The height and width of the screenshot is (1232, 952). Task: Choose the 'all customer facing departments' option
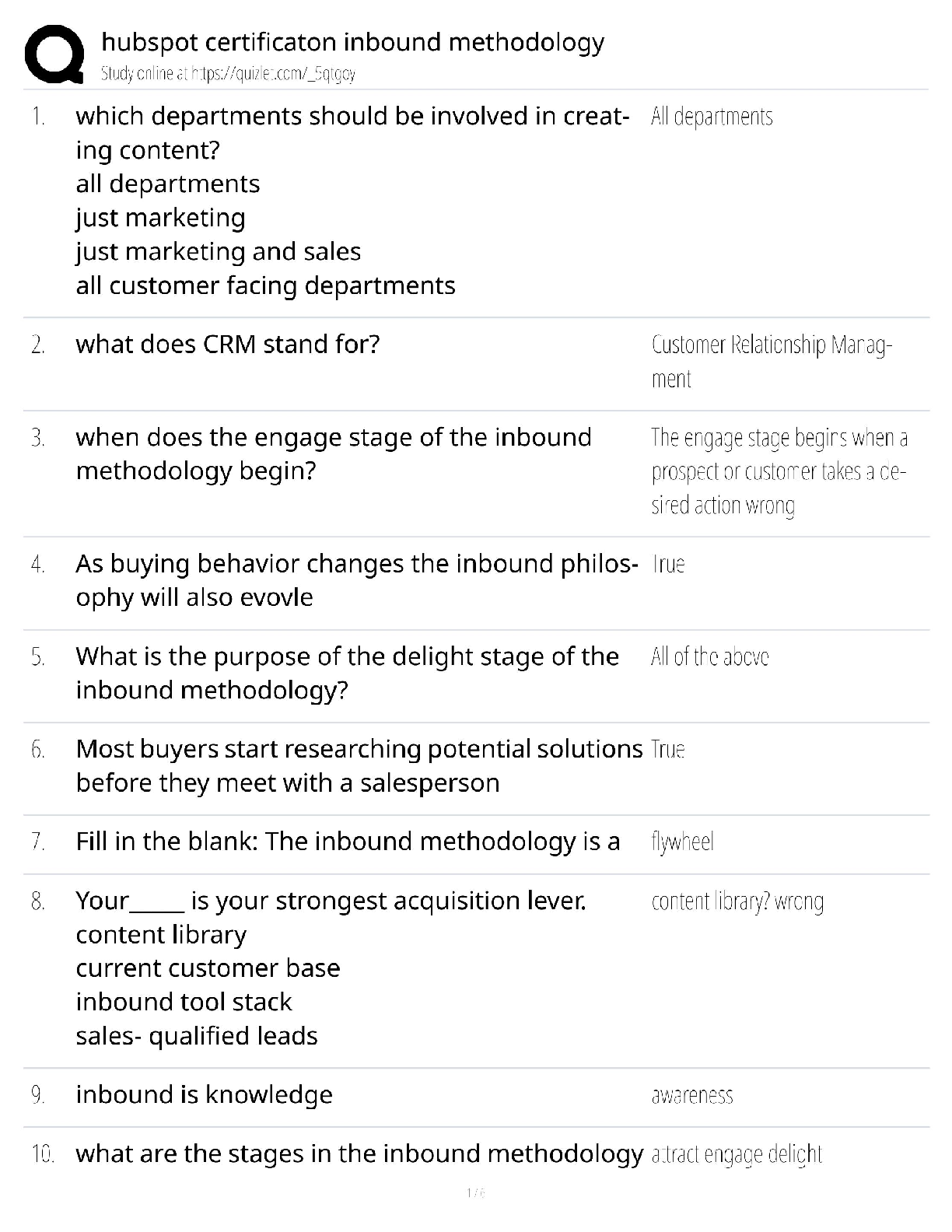coord(265,286)
